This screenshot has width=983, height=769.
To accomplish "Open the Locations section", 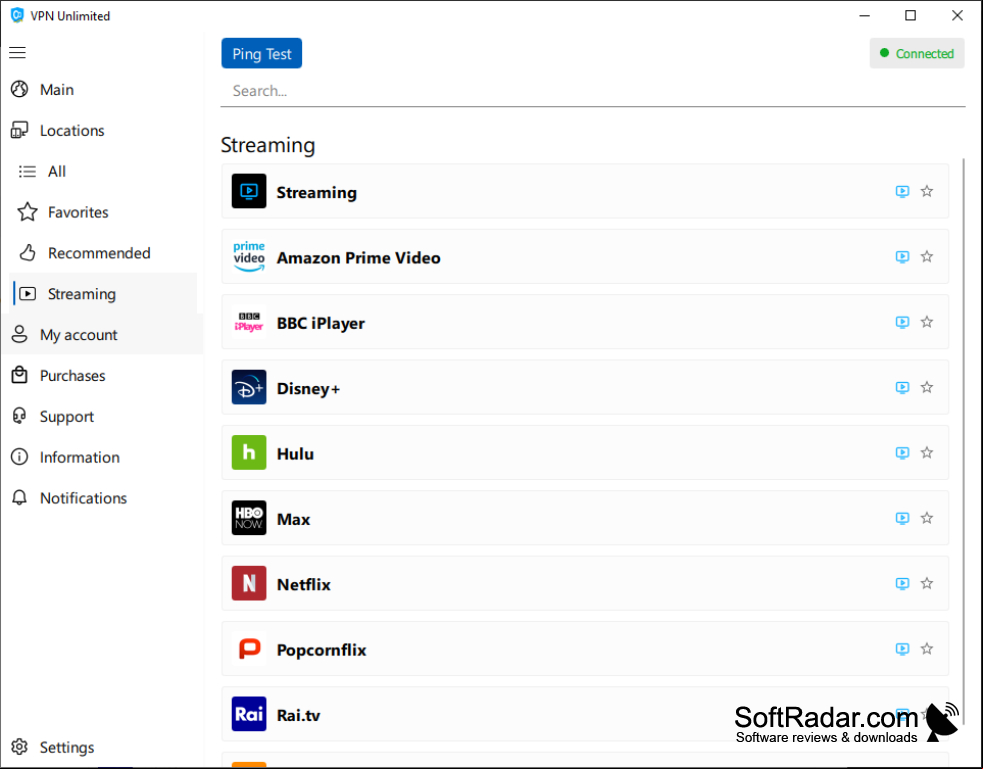I will pyautogui.click(x=102, y=130).
